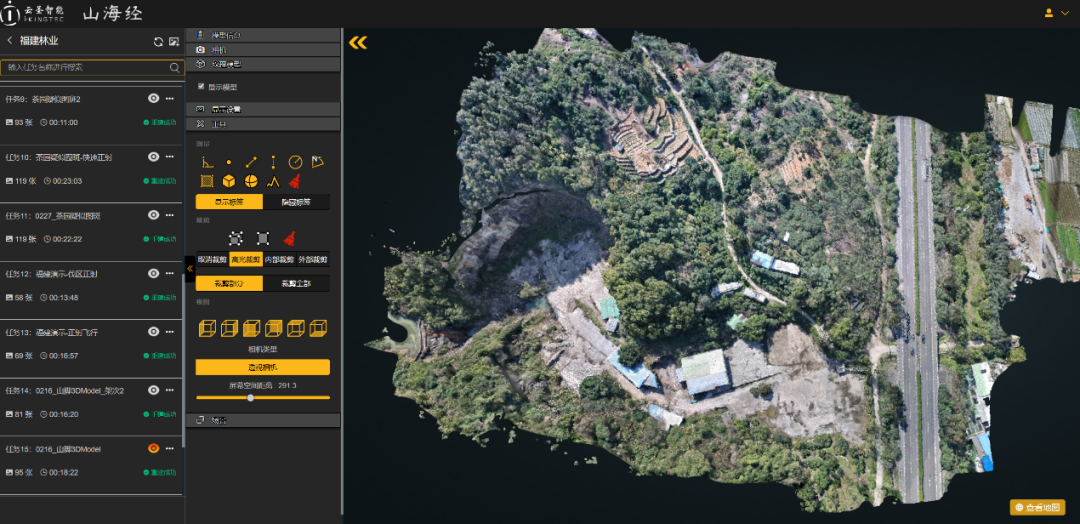1080x524 pixels.
Task: Select the 内部裁剪 clipping tab
Action: (x=279, y=260)
